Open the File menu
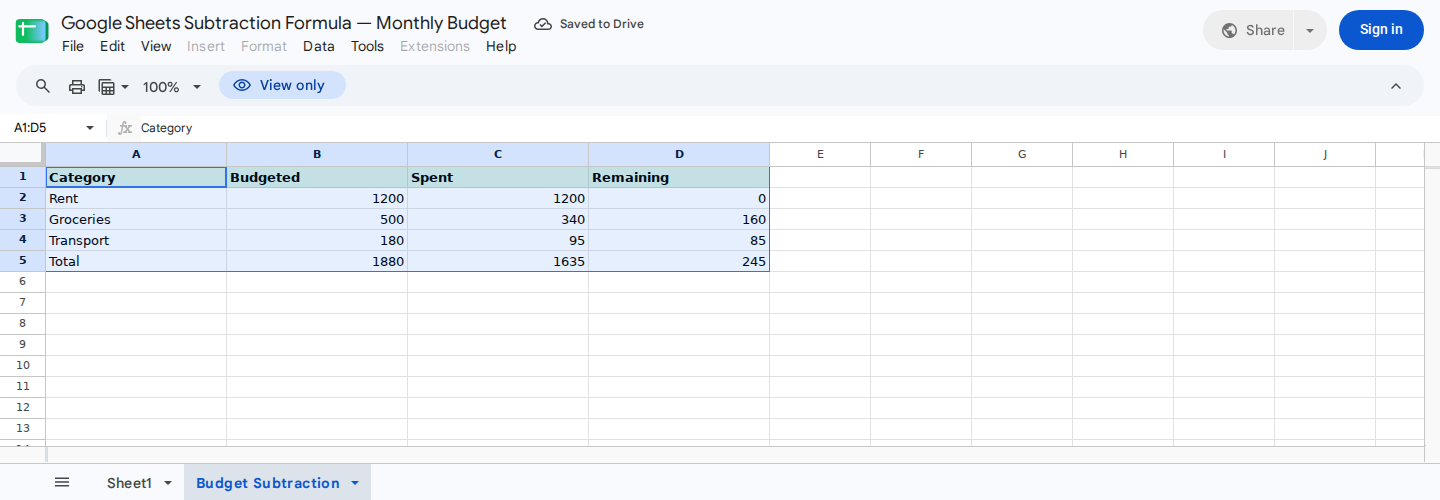Viewport: 1440px width, 500px height. point(73,46)
